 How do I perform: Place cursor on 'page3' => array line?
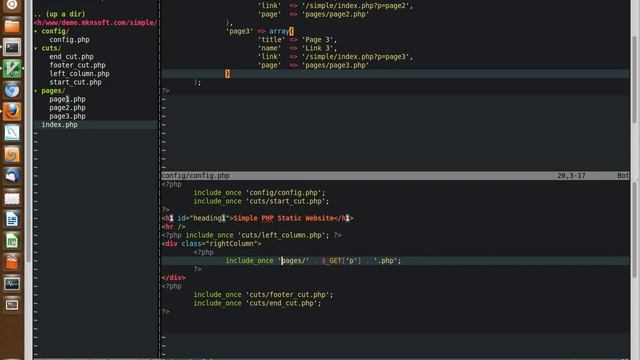(x=260, y=31)
